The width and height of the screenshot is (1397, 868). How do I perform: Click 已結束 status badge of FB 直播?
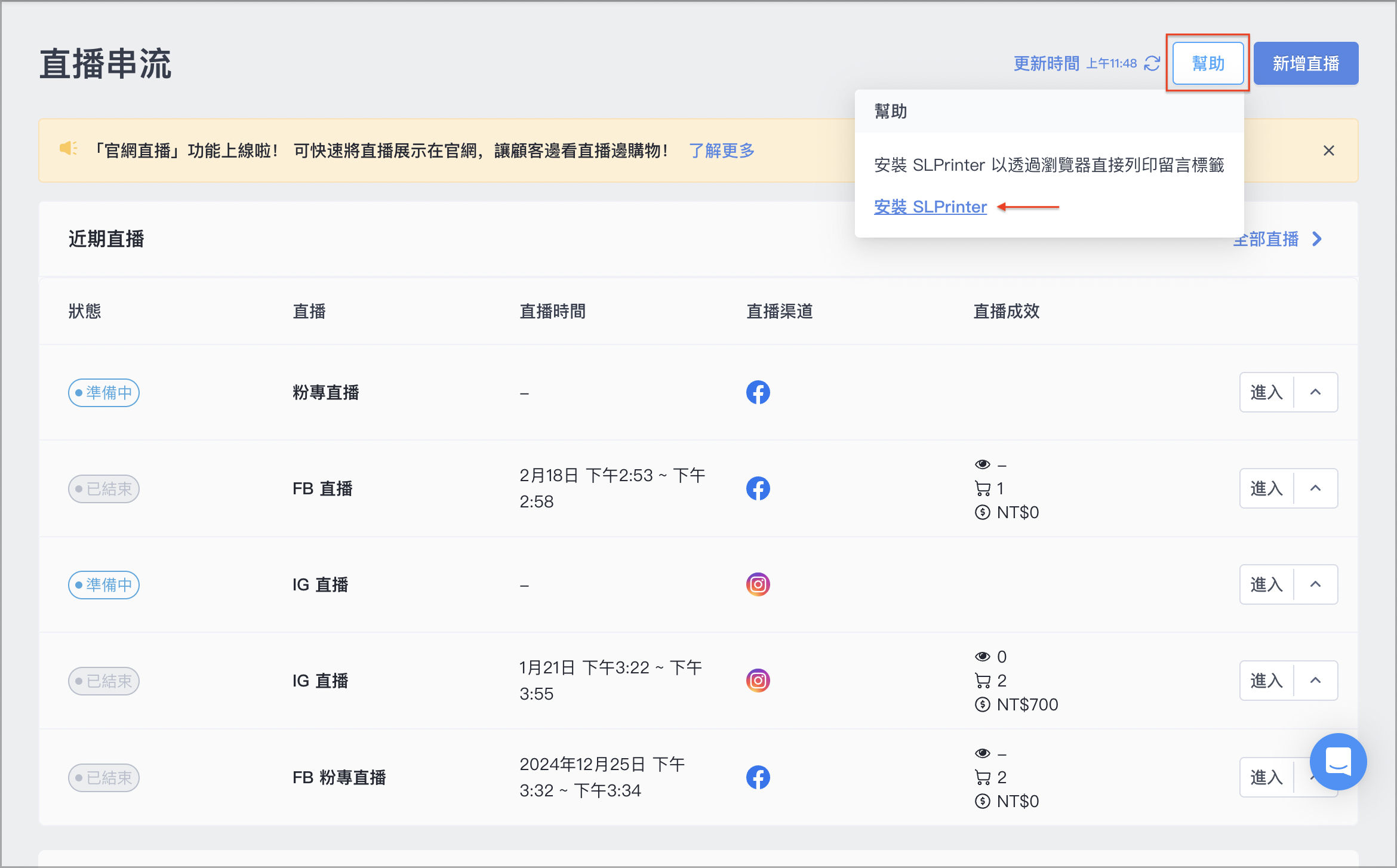pos(104,489)
